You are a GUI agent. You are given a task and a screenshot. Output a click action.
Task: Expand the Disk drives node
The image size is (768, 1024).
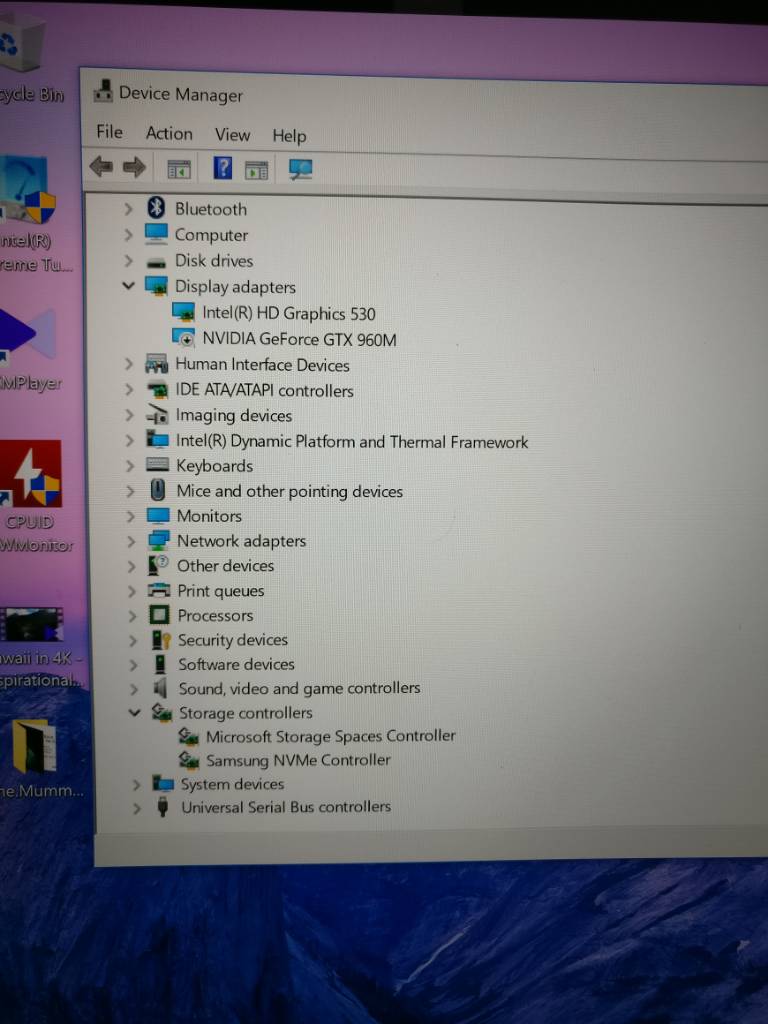(x=129, y=261)
